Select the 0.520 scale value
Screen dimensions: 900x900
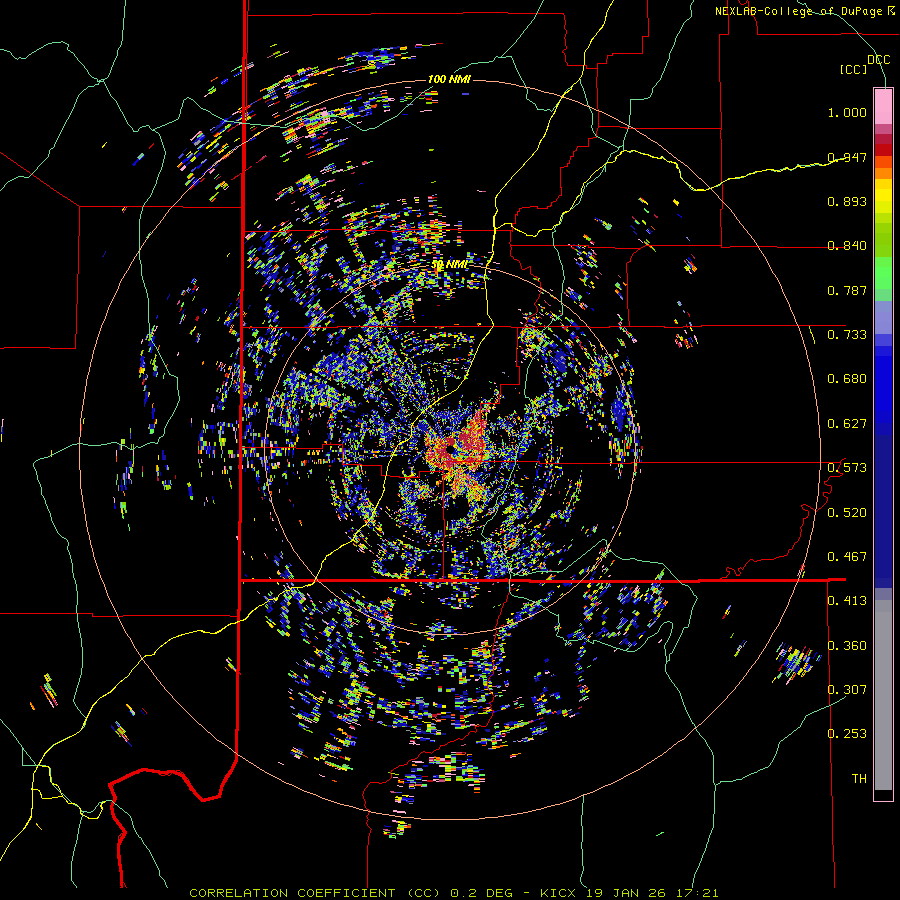point(847,513)
